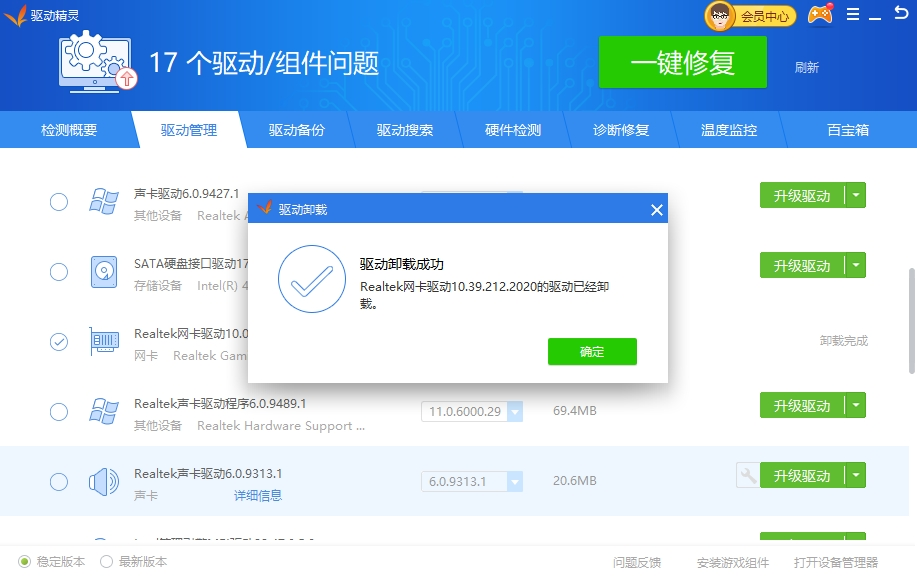This screenshot has height=576, width=917.
Task: Open the game controller icon in title bar
Action: (x=820, y=15)
